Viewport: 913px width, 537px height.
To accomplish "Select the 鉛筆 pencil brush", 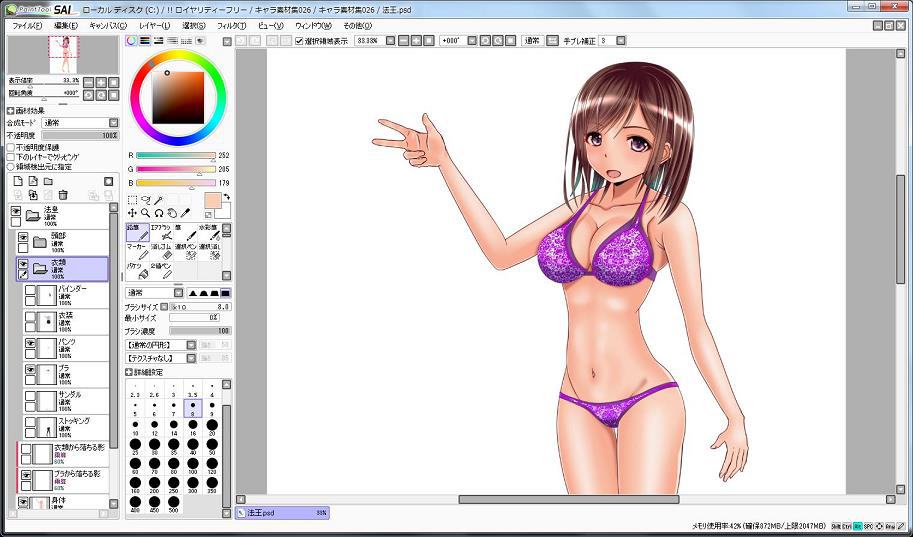I will click(x=136, y=232).
